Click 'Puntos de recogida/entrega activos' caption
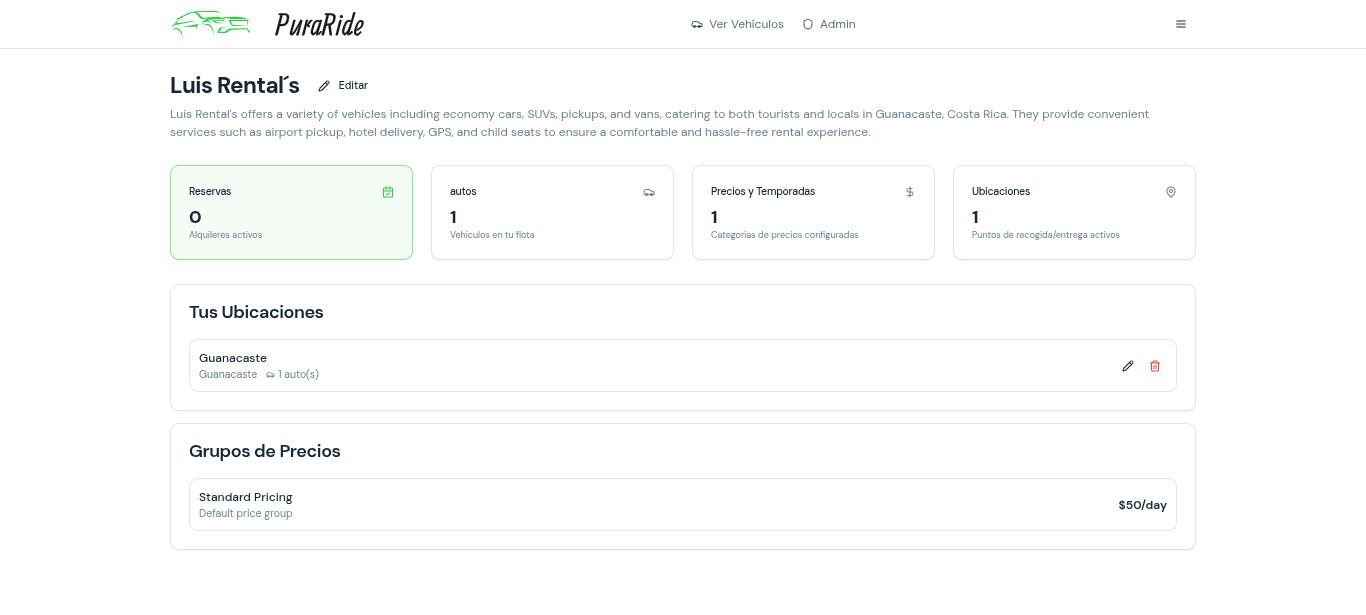 point(1046,235)
